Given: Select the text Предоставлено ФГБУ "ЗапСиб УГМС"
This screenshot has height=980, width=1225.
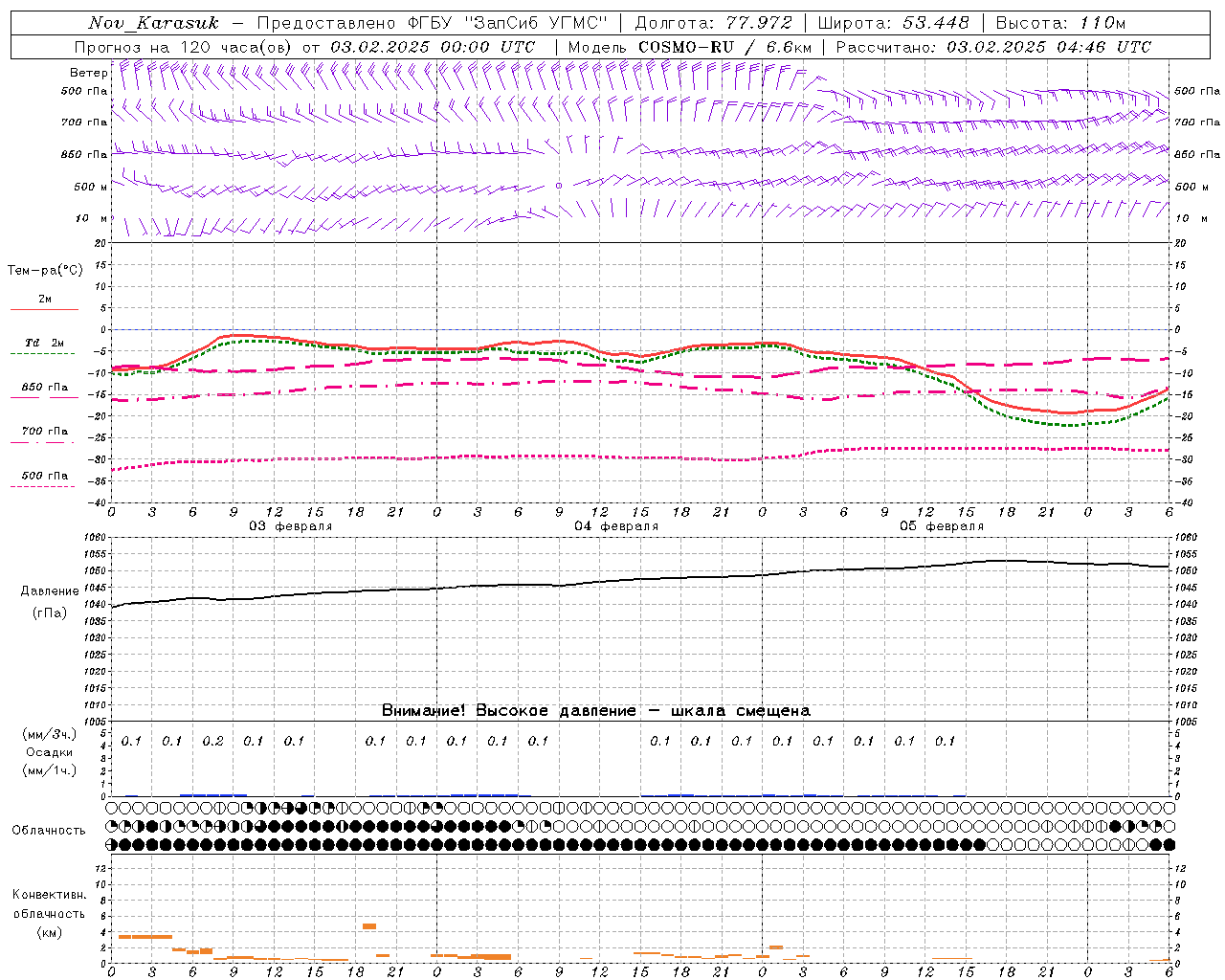Looking at the screenshot, I should [433, 23].
